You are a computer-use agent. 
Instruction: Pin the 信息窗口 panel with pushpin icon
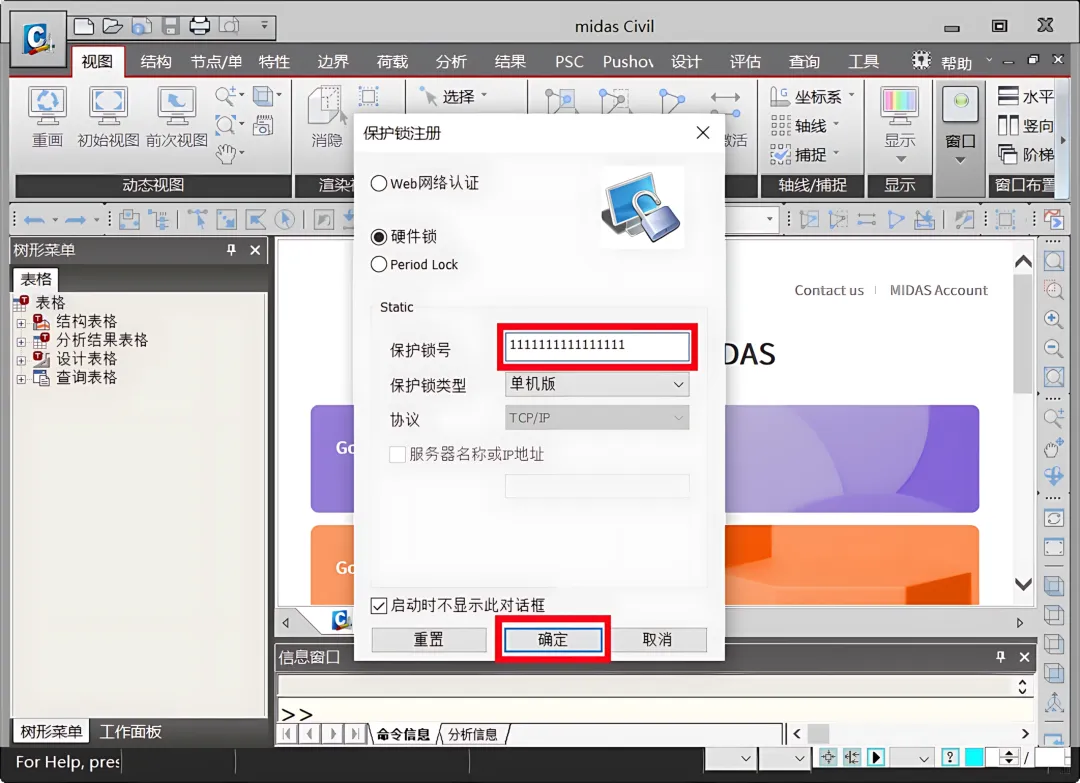tap(1000, 657)
